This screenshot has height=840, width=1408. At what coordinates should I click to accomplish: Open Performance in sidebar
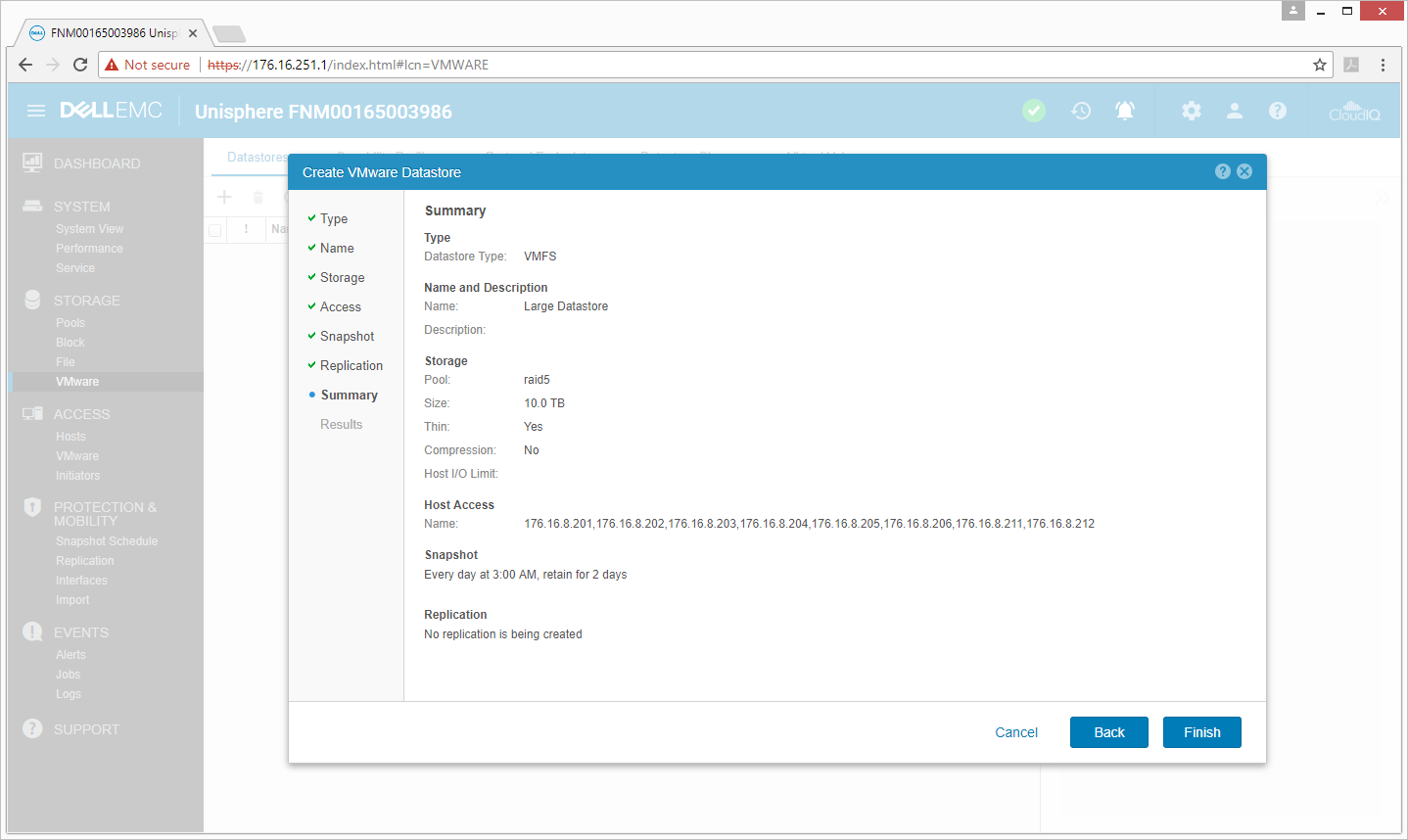coord(89,249)
